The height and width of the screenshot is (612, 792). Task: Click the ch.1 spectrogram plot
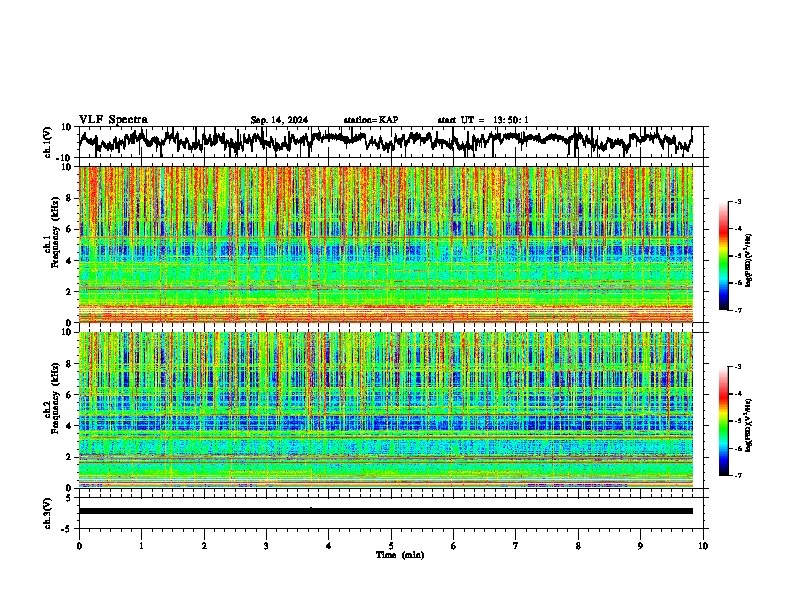coord(385,244)
